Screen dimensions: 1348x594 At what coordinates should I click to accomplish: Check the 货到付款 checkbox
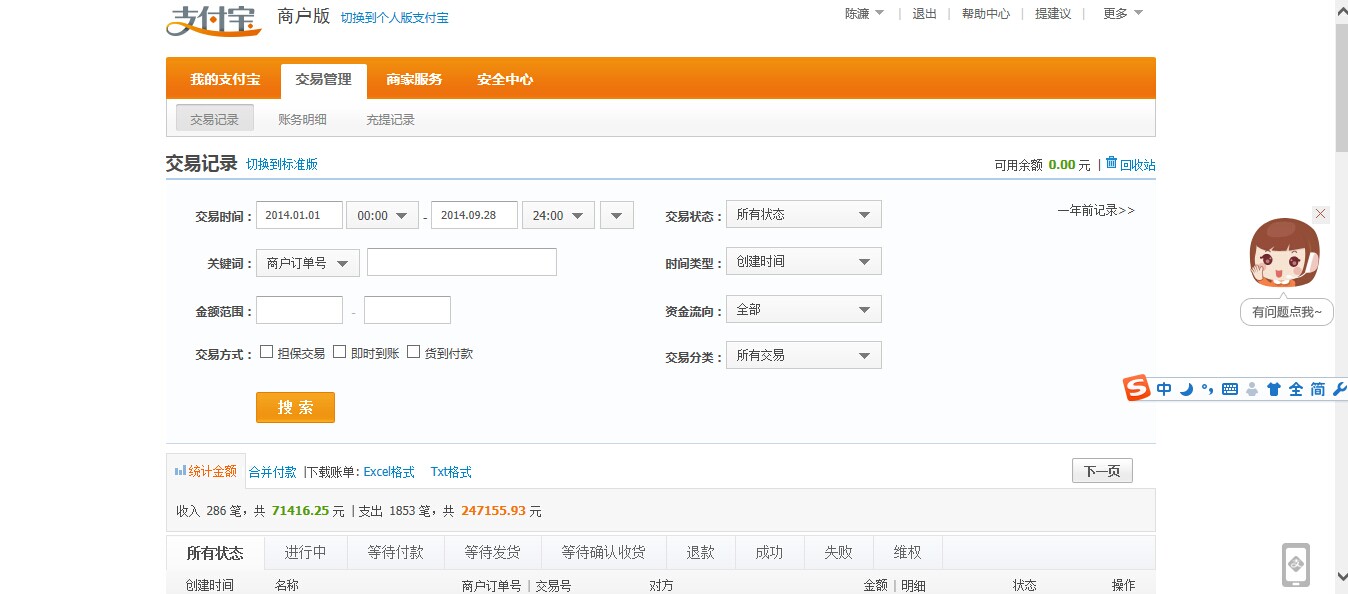coord(414,352)
